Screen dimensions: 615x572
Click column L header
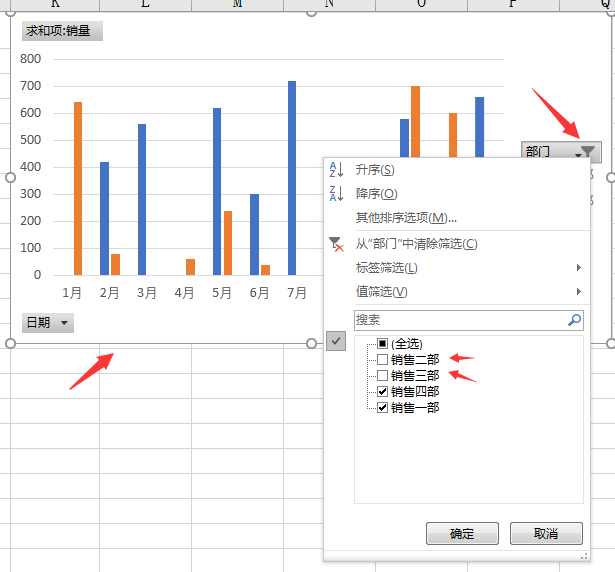click(146, 5)
